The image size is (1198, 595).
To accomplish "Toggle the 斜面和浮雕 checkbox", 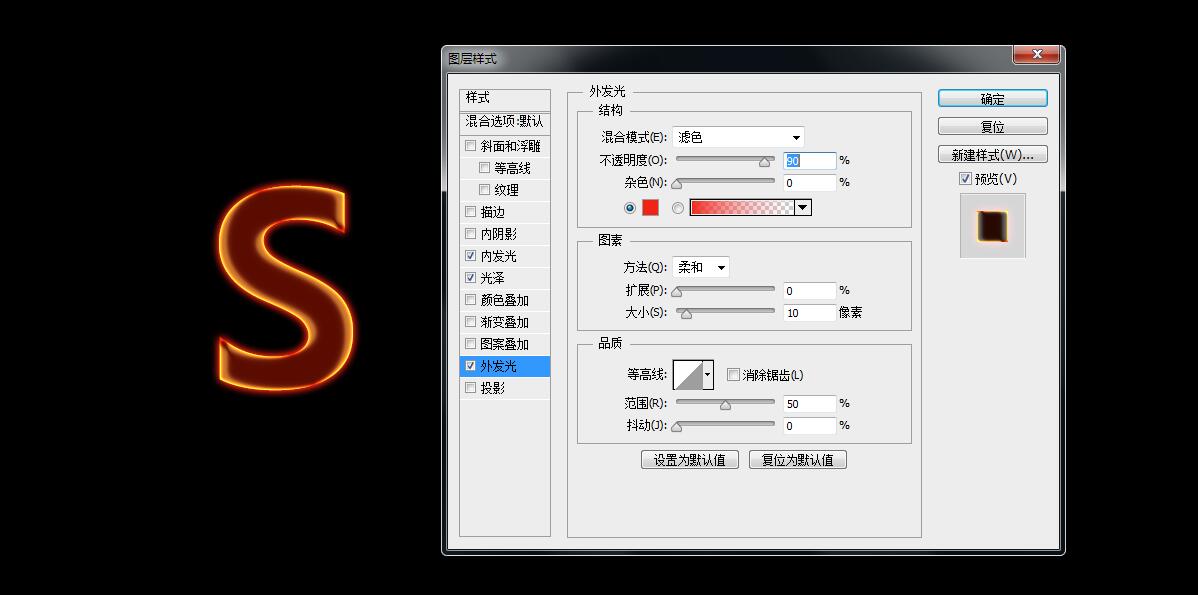I will click(471, 146).
